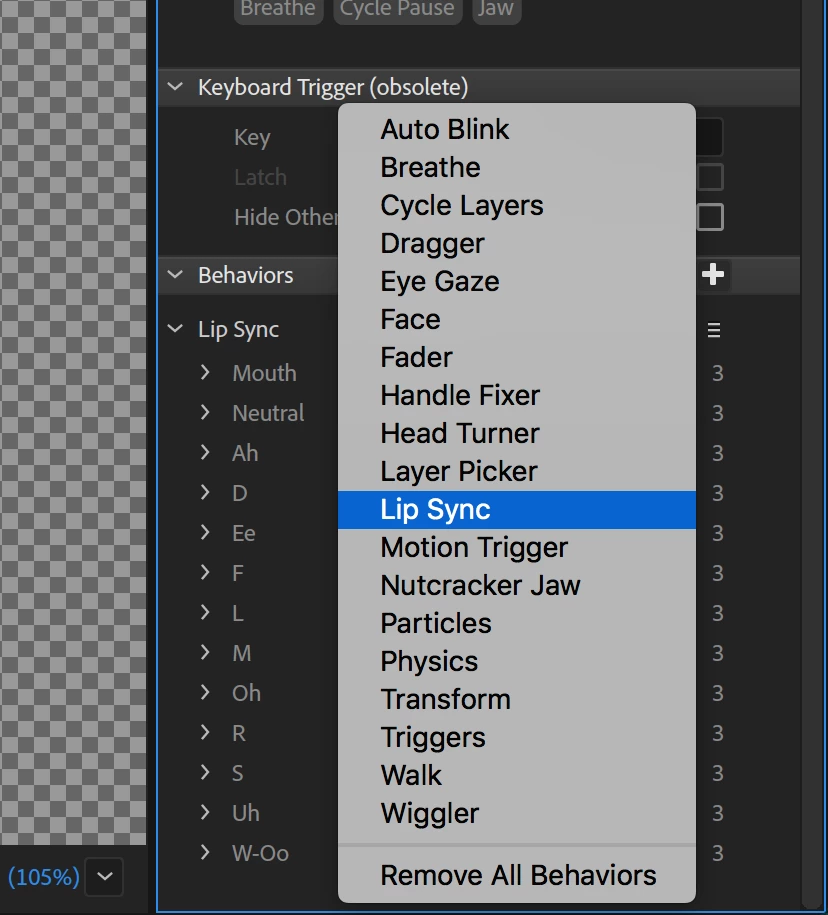Screen dimensions: 828x915
Task: Click the Oh row label
Action: click(x=246, y=693)
